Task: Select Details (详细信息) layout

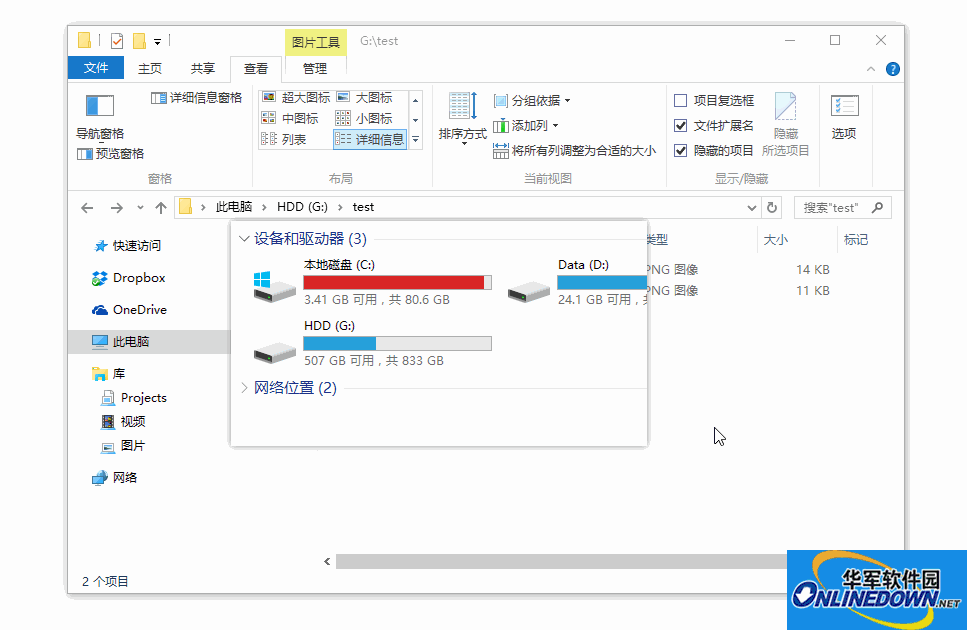Action: click(369, 139)
